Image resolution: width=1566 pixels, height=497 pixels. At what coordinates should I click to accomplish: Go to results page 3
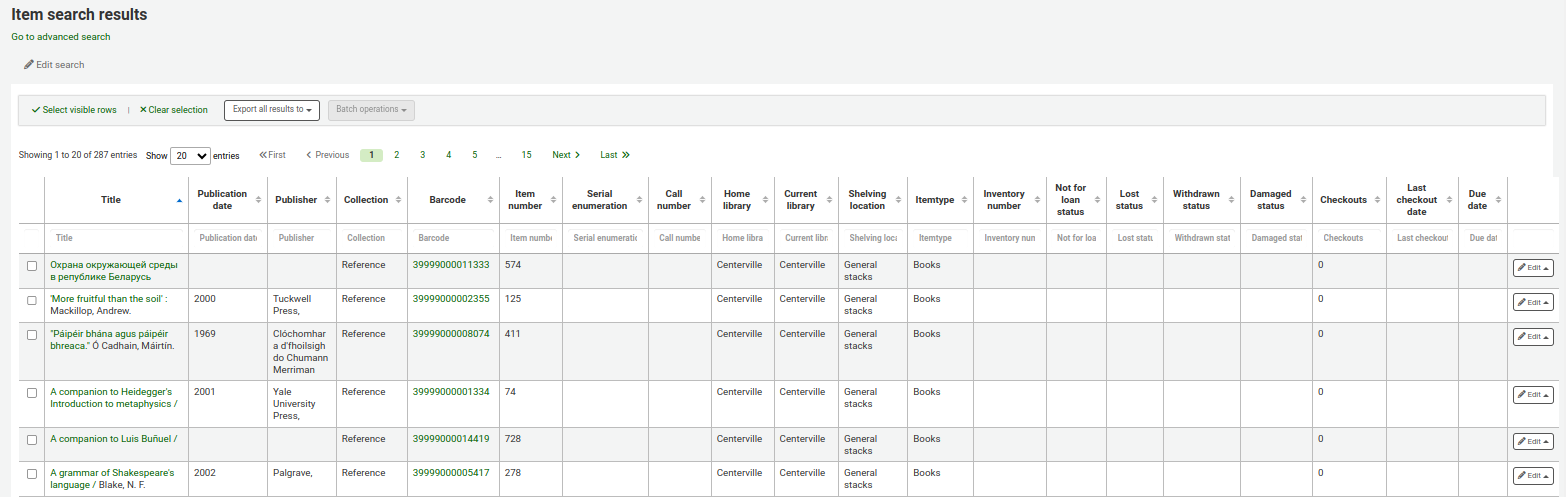tap(423, 155)
